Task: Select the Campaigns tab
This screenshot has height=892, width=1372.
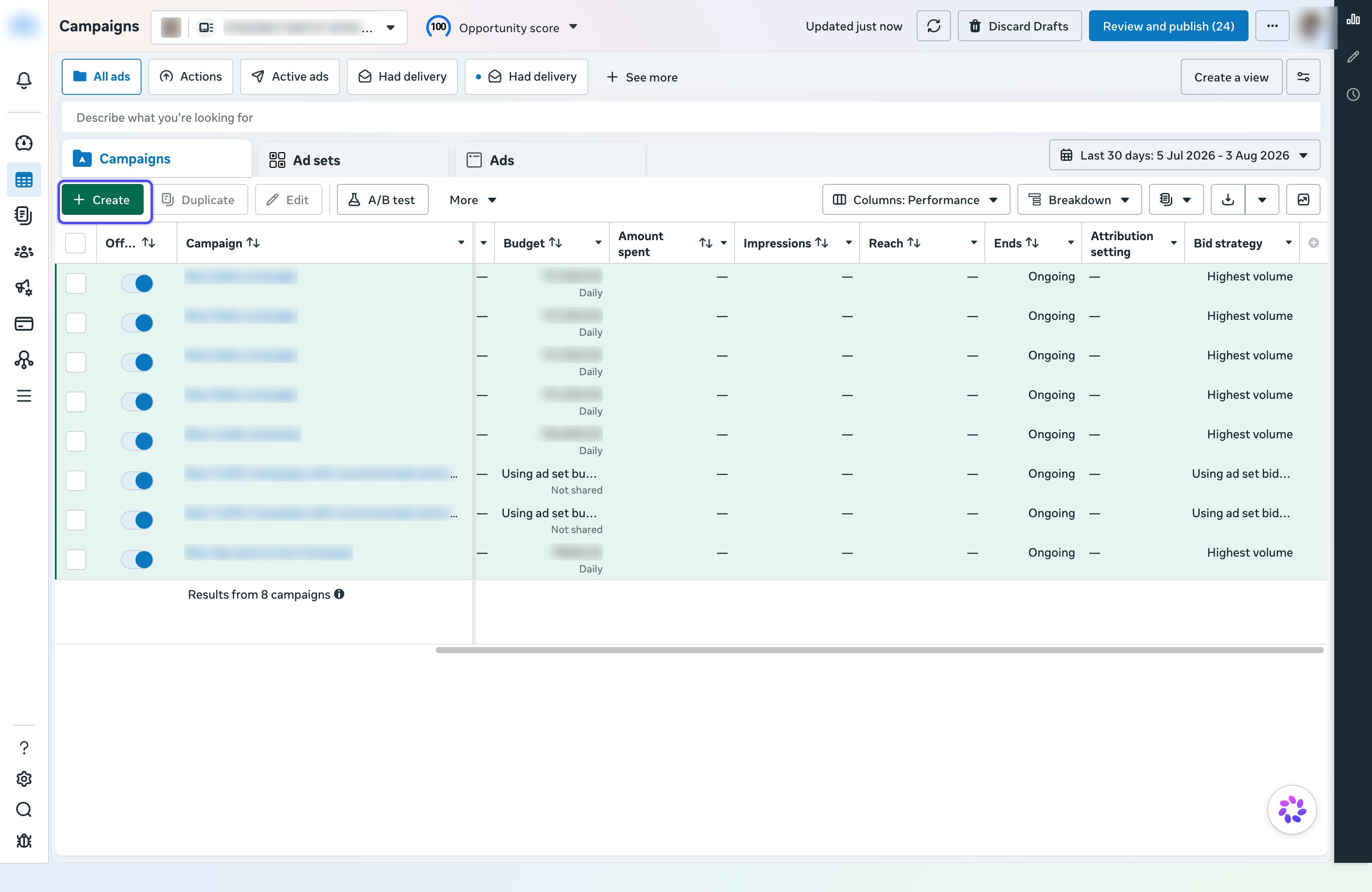Action: click(156, 159)
